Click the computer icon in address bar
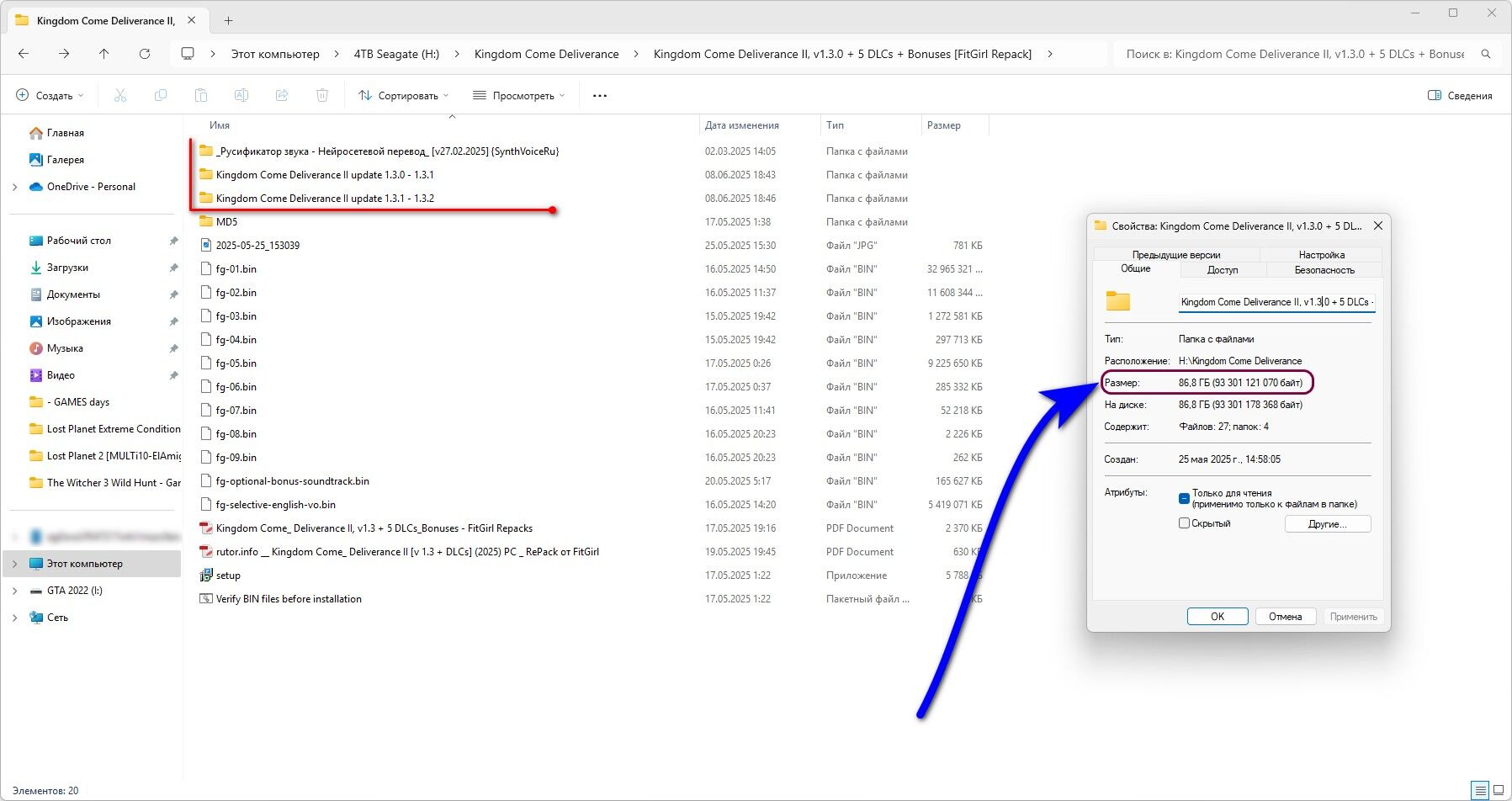 188,54
